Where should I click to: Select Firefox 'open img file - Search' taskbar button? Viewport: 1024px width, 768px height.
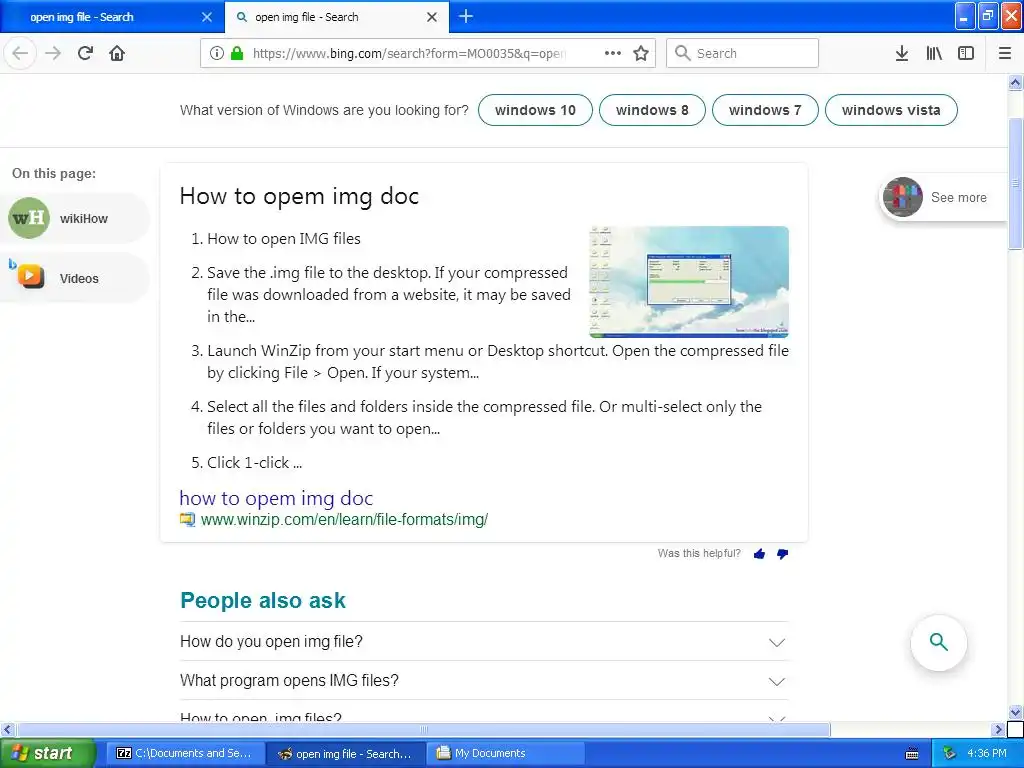coord(346,754)
